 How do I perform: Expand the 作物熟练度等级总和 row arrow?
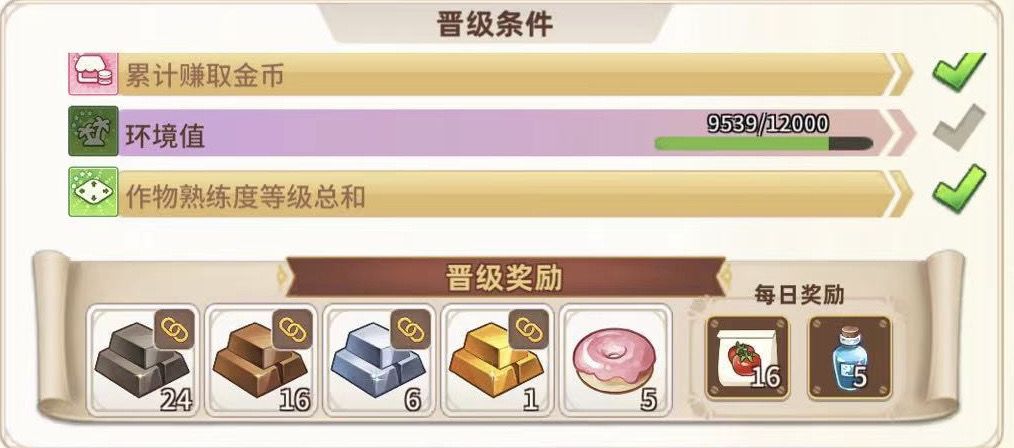click(902, 193)
